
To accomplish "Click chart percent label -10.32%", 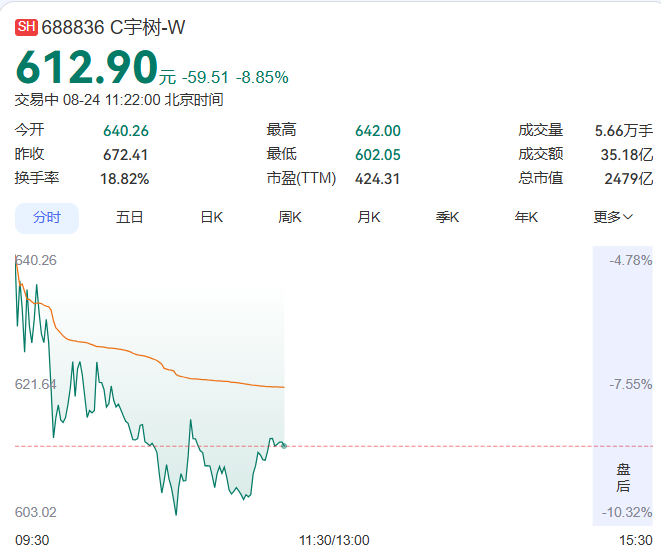I will click(627, 512).
